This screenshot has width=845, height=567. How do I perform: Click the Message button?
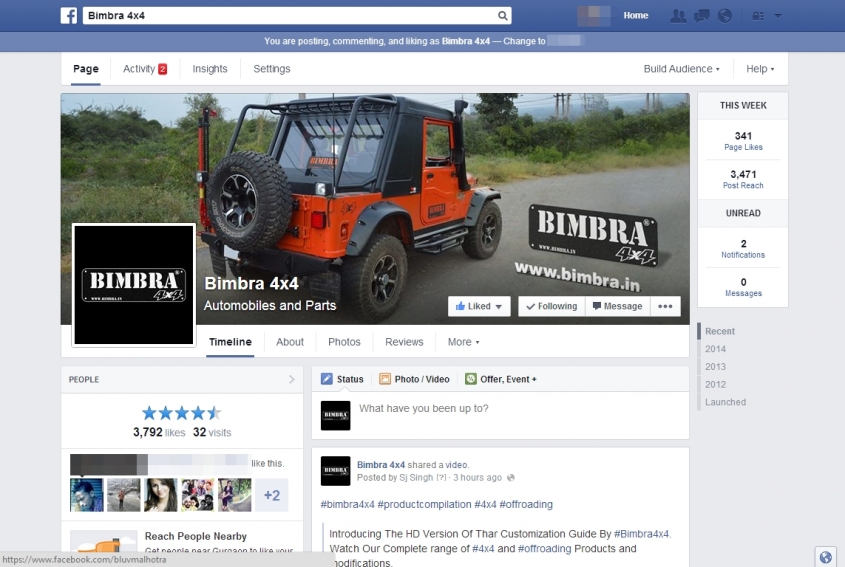pyautogui.click(x=617, y=306)
